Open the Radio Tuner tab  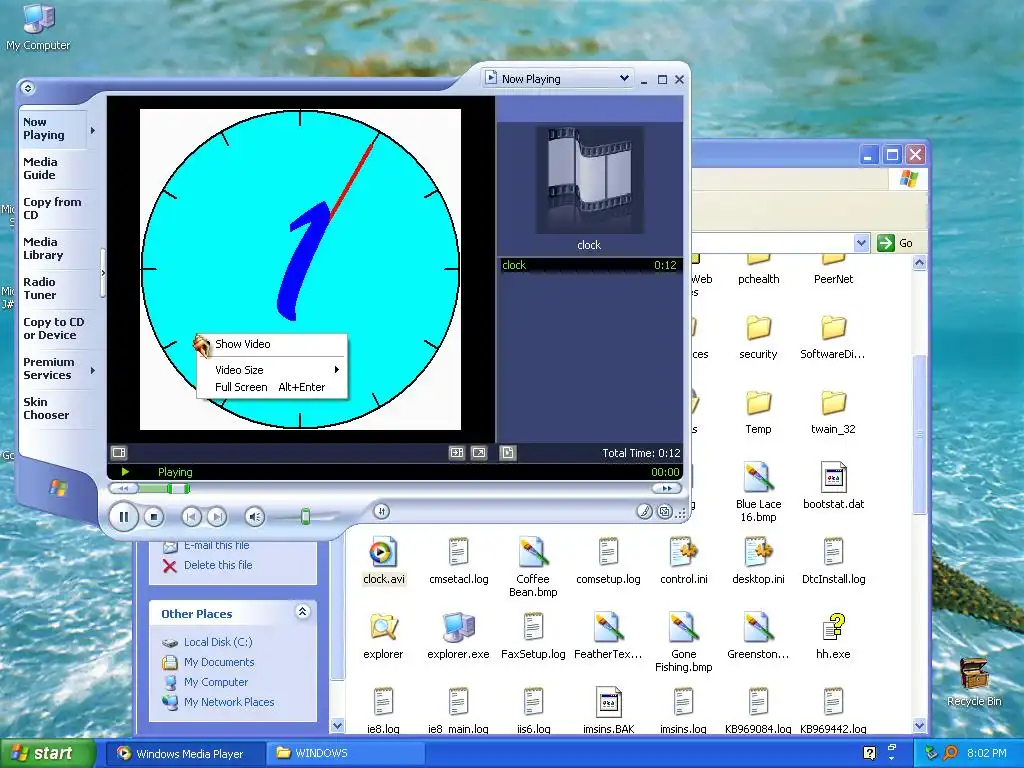click(x=40, y=288)
